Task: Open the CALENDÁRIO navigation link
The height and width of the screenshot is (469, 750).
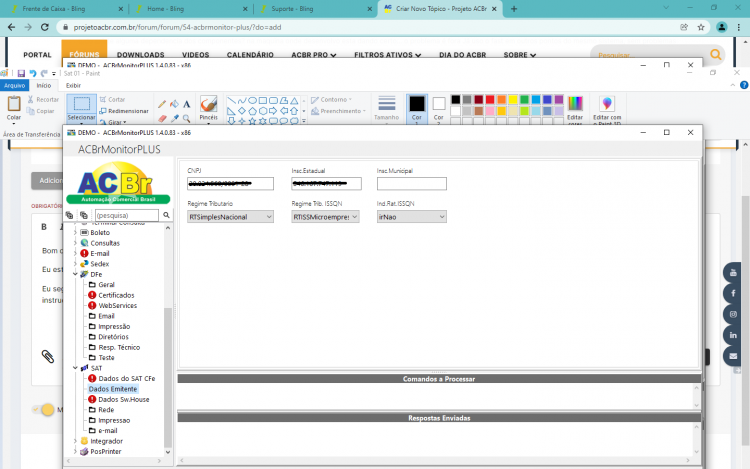Action: 250,55
